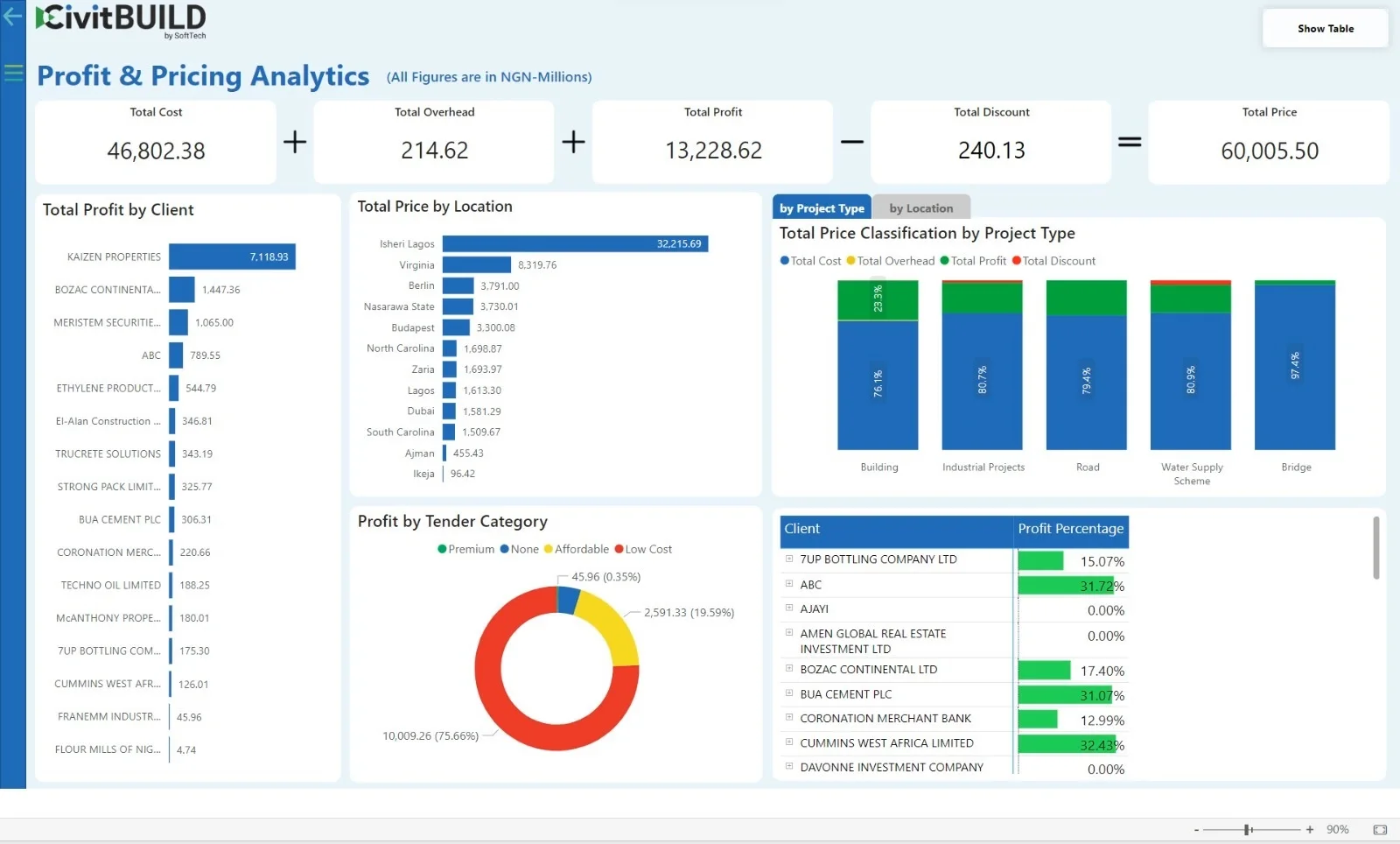Click the fit to page icon
The image size is (1400, 844).
(x=1380, y=829)
